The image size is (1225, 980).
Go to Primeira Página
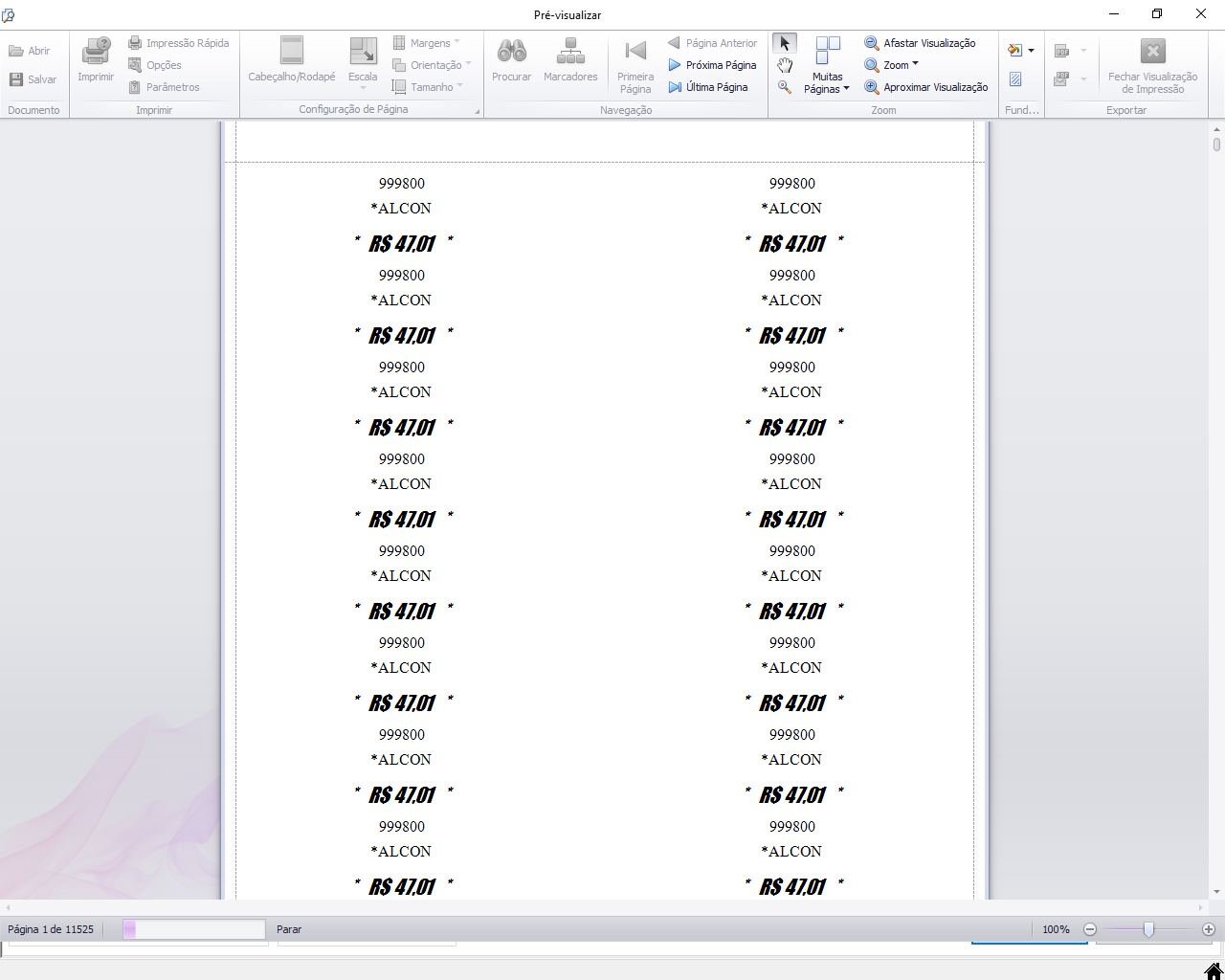[x=635, y=66]
